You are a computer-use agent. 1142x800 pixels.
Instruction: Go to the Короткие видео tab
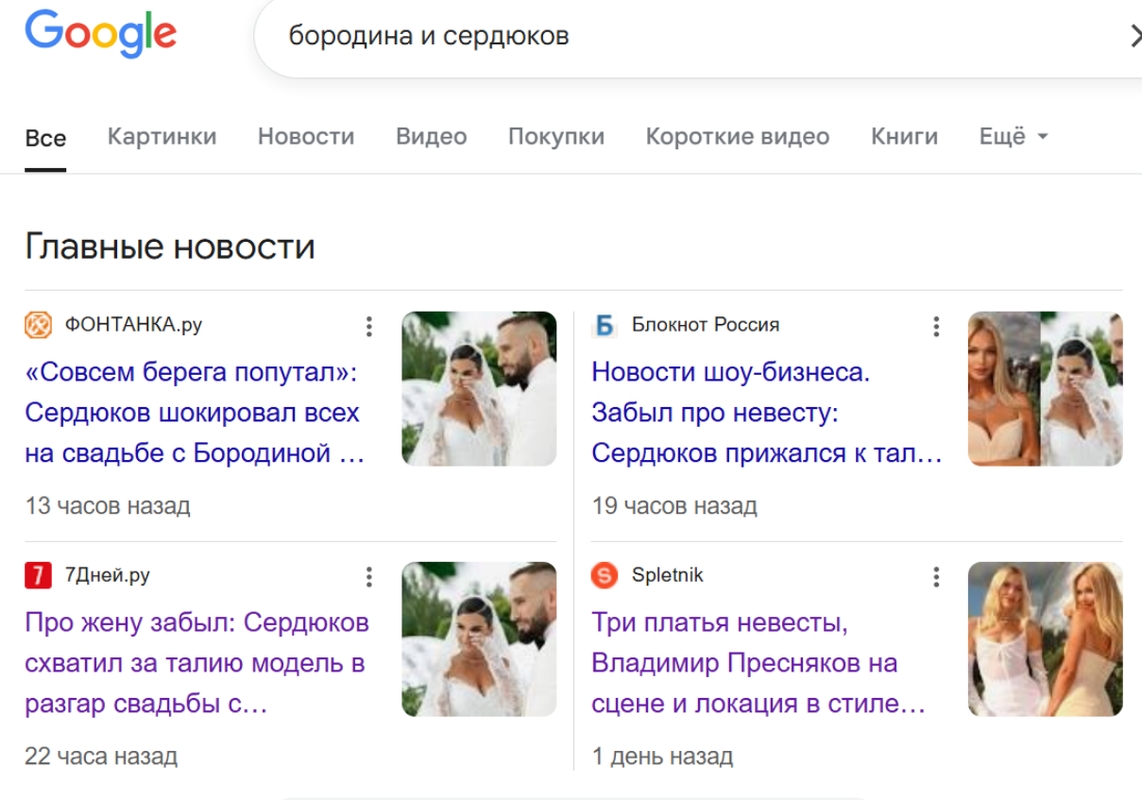coord(737,136)
